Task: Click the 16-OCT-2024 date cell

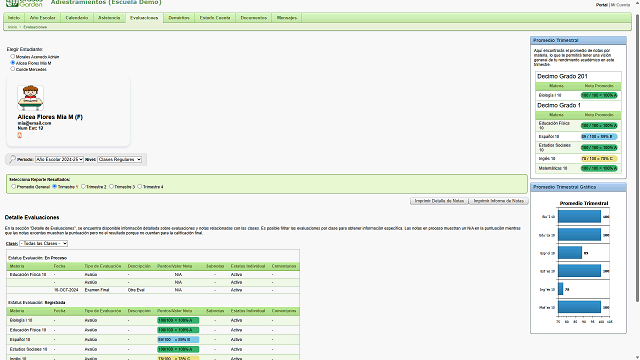Action: click(66, 290)
